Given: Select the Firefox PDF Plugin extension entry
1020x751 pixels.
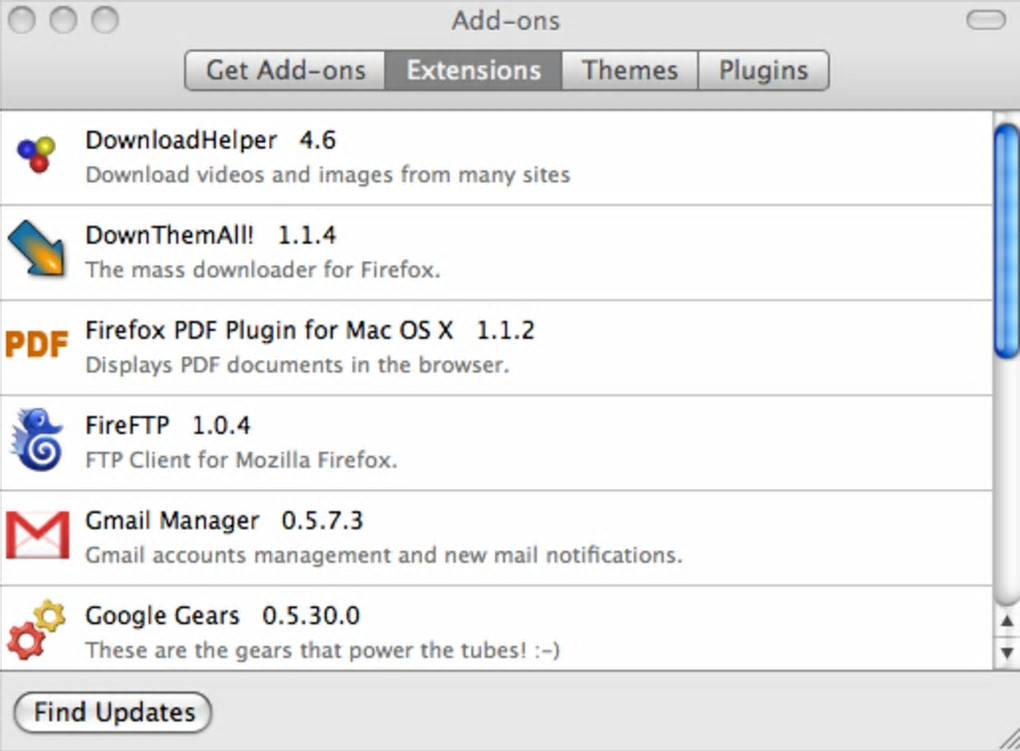Looking at the screenshot, I should click(500, 347).
